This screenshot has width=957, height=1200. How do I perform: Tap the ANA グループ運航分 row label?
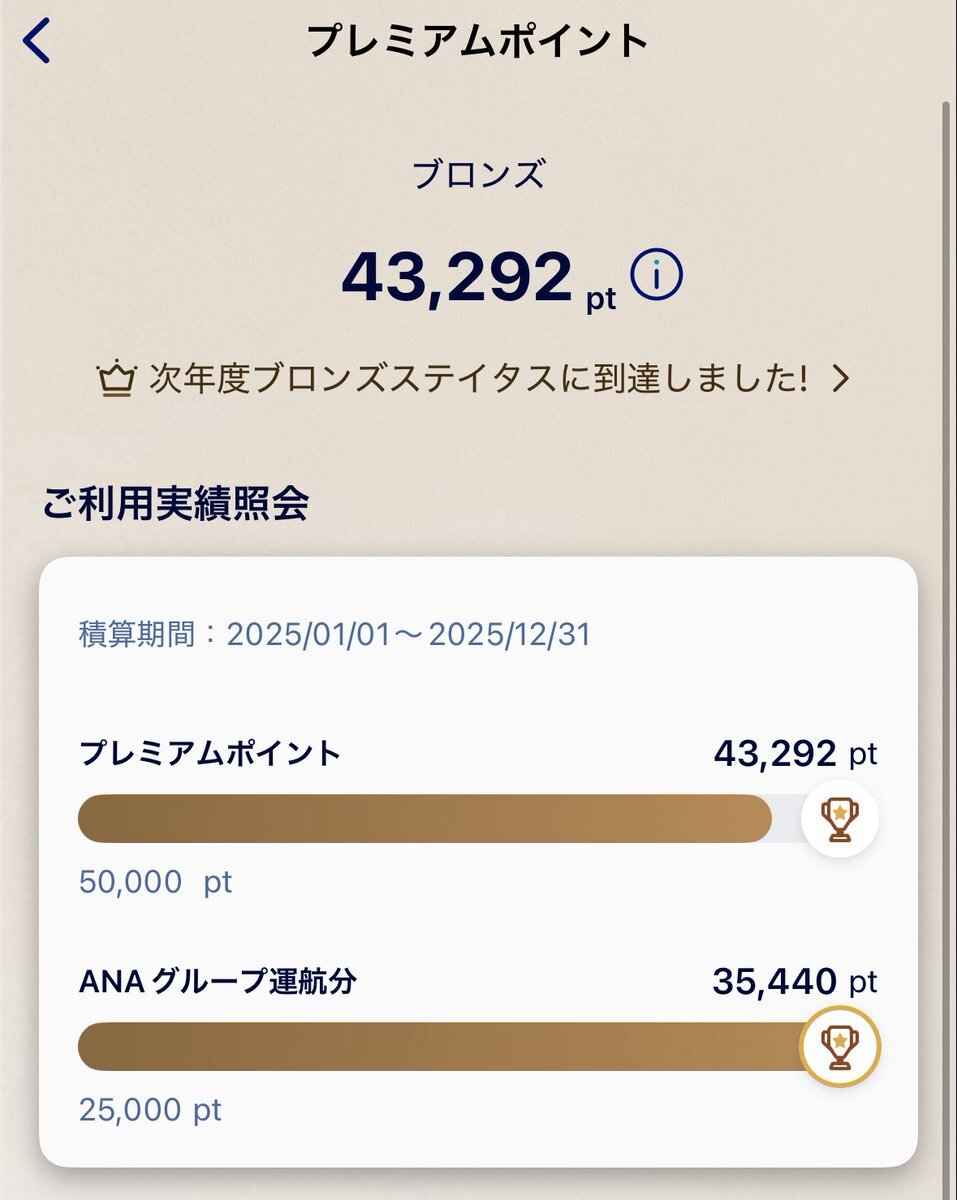[x=217, y=982]
